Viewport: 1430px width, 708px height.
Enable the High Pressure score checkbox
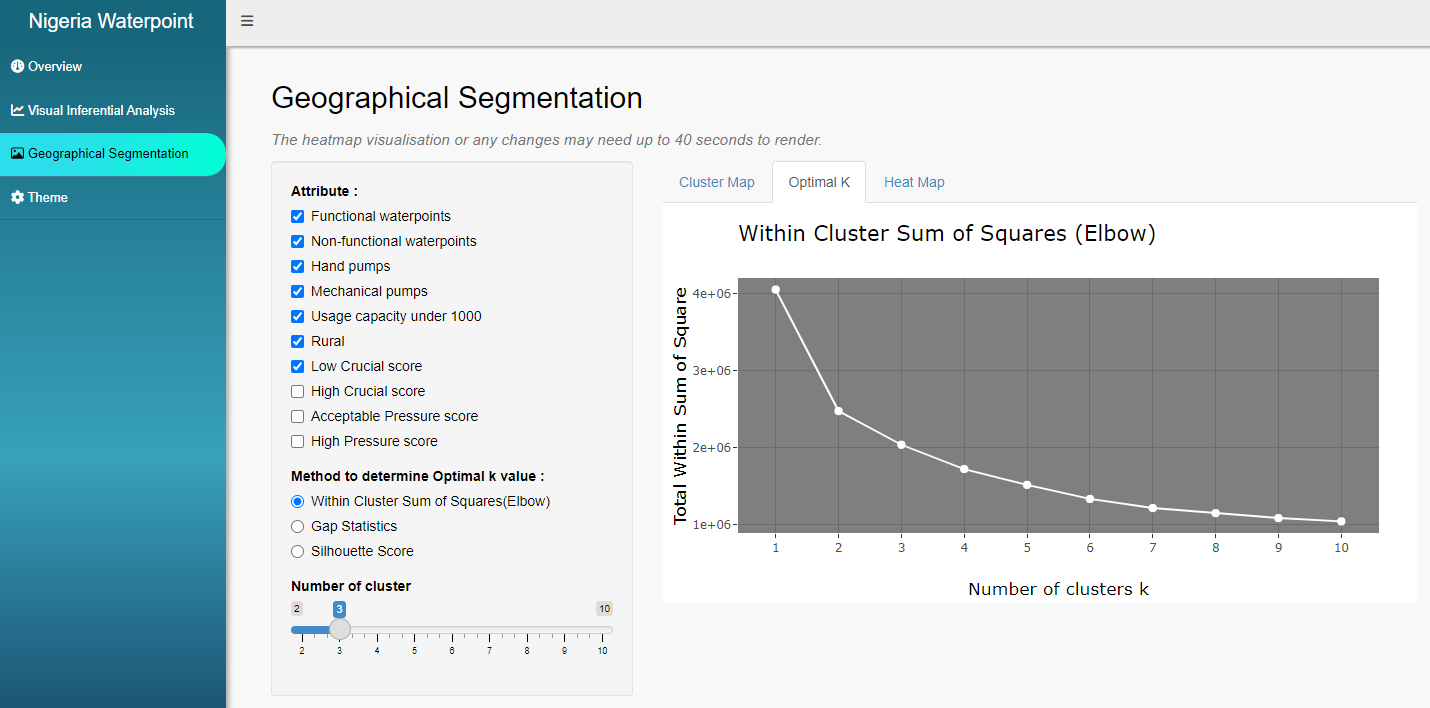[297, 441]
